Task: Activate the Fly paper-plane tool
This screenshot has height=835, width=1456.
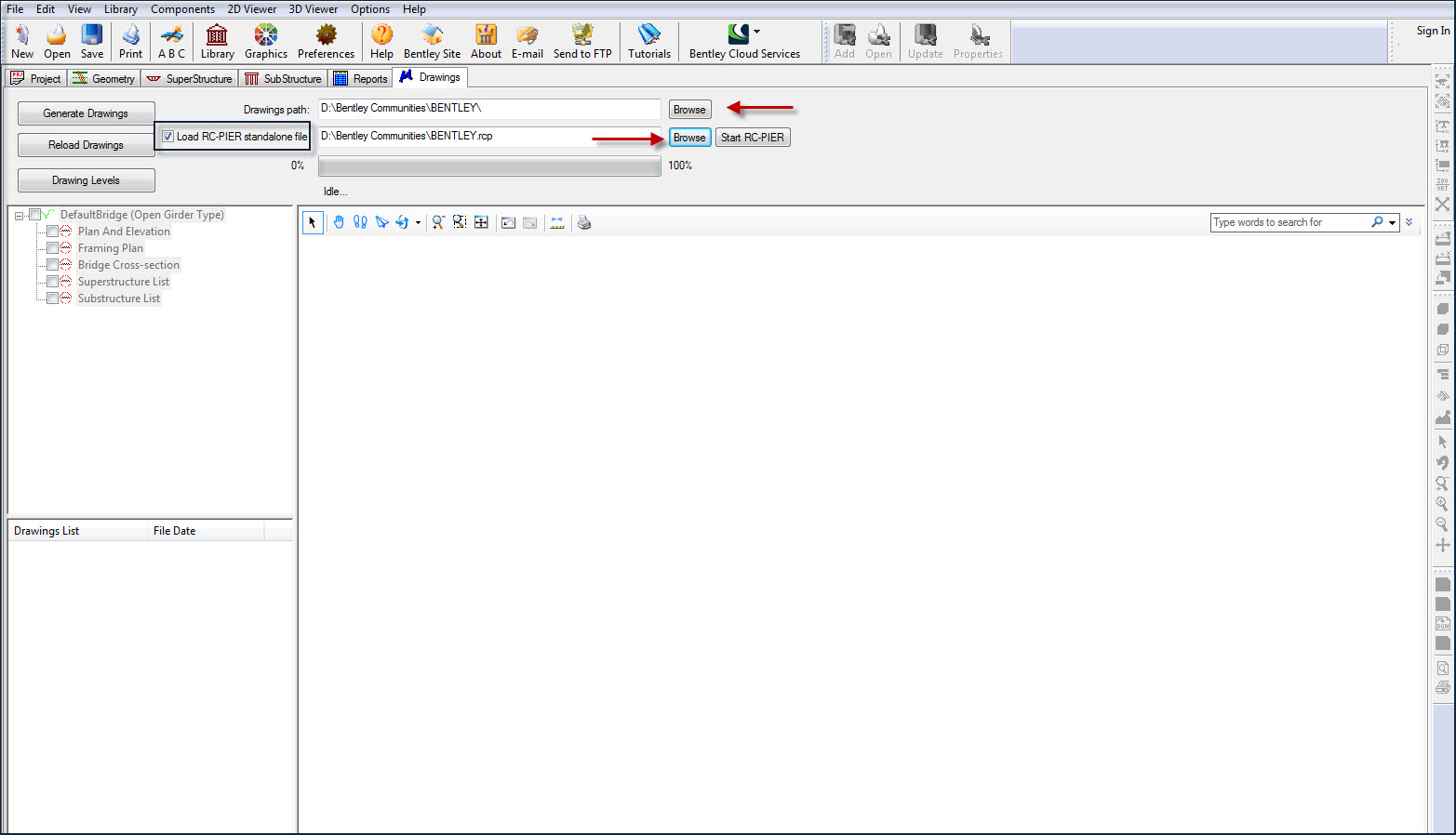Action: pos(381,222)
